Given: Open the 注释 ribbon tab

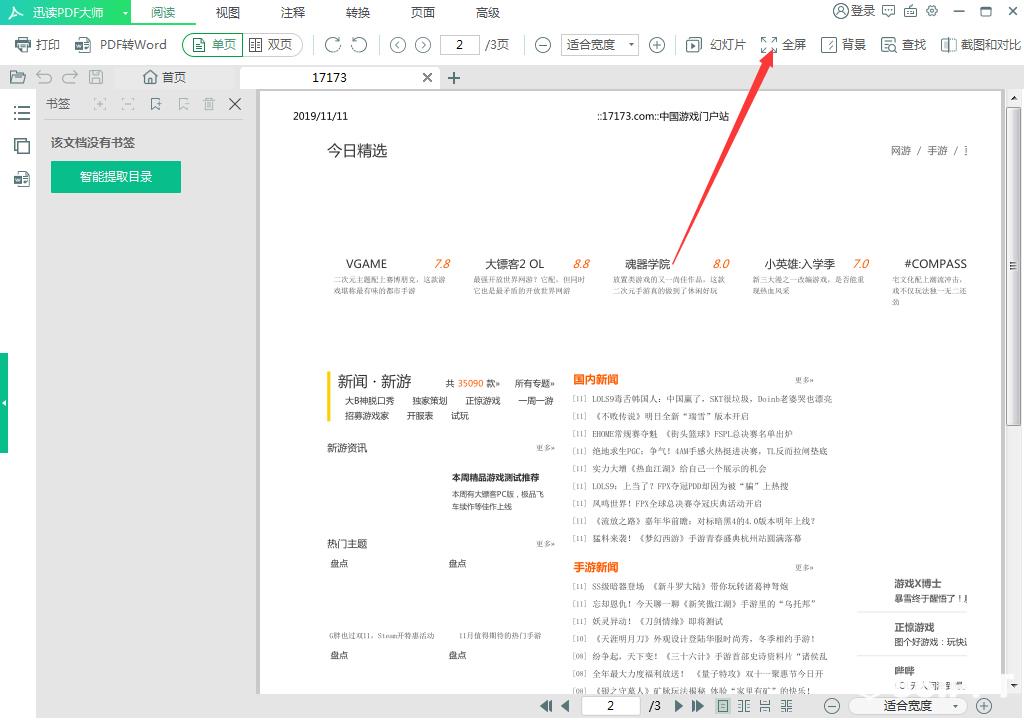Looking at the screenshot, I should (293, 12).
